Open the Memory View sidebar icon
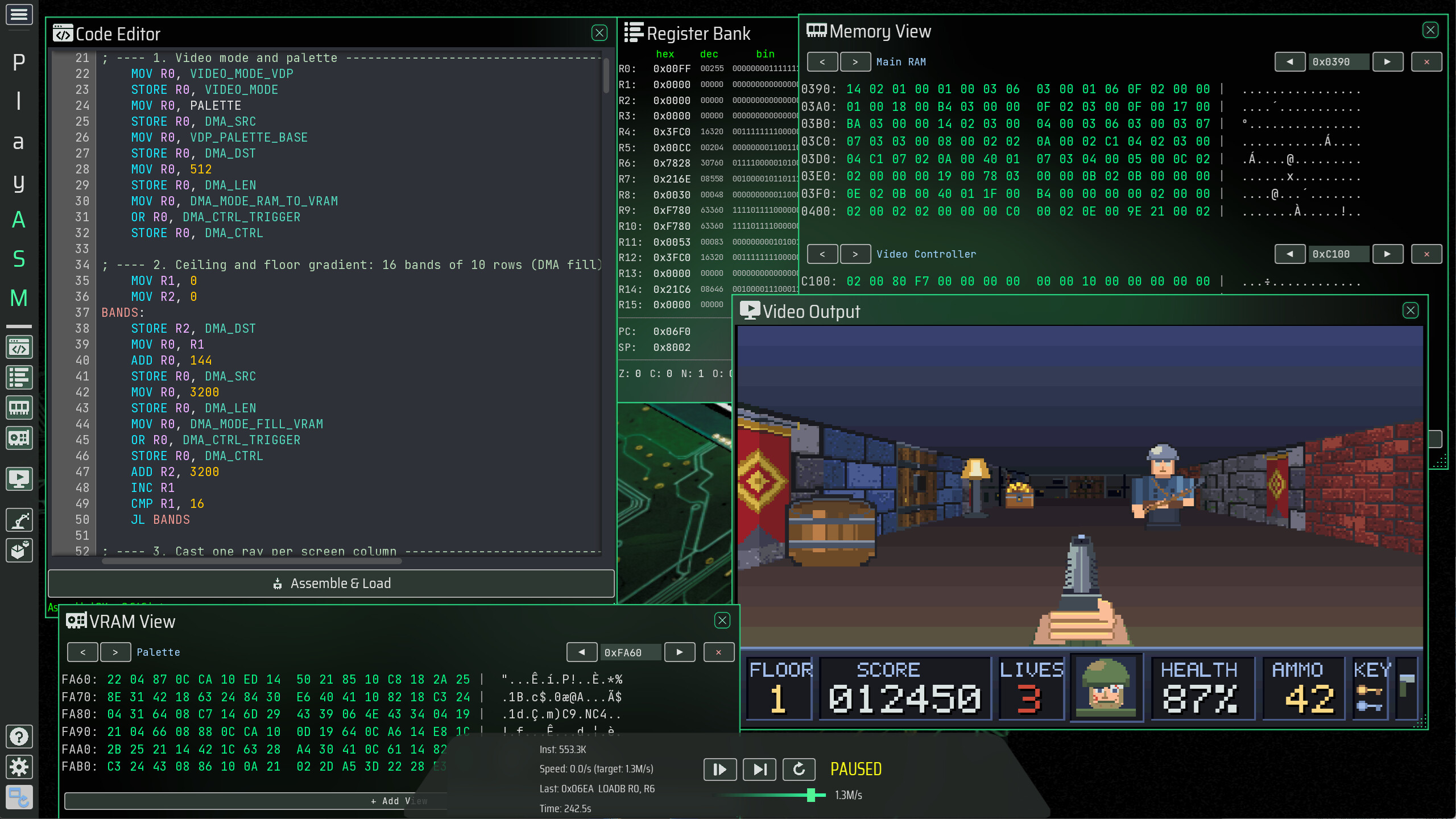 tap(19, 408)
